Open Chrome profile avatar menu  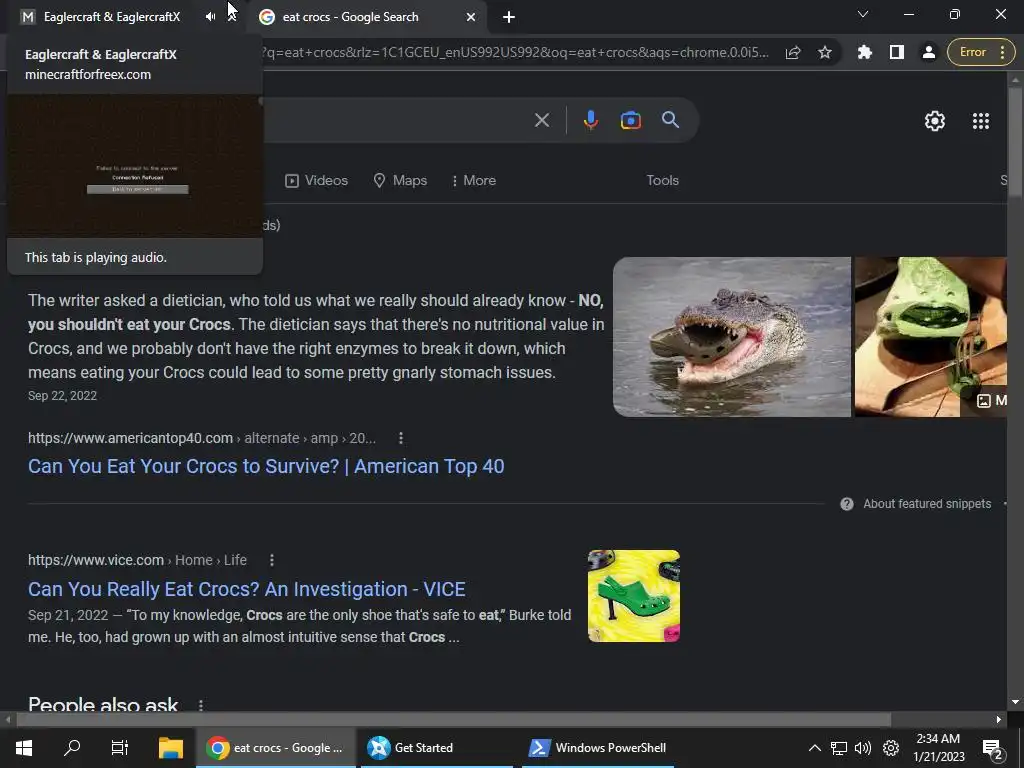[x=929, y=52]
